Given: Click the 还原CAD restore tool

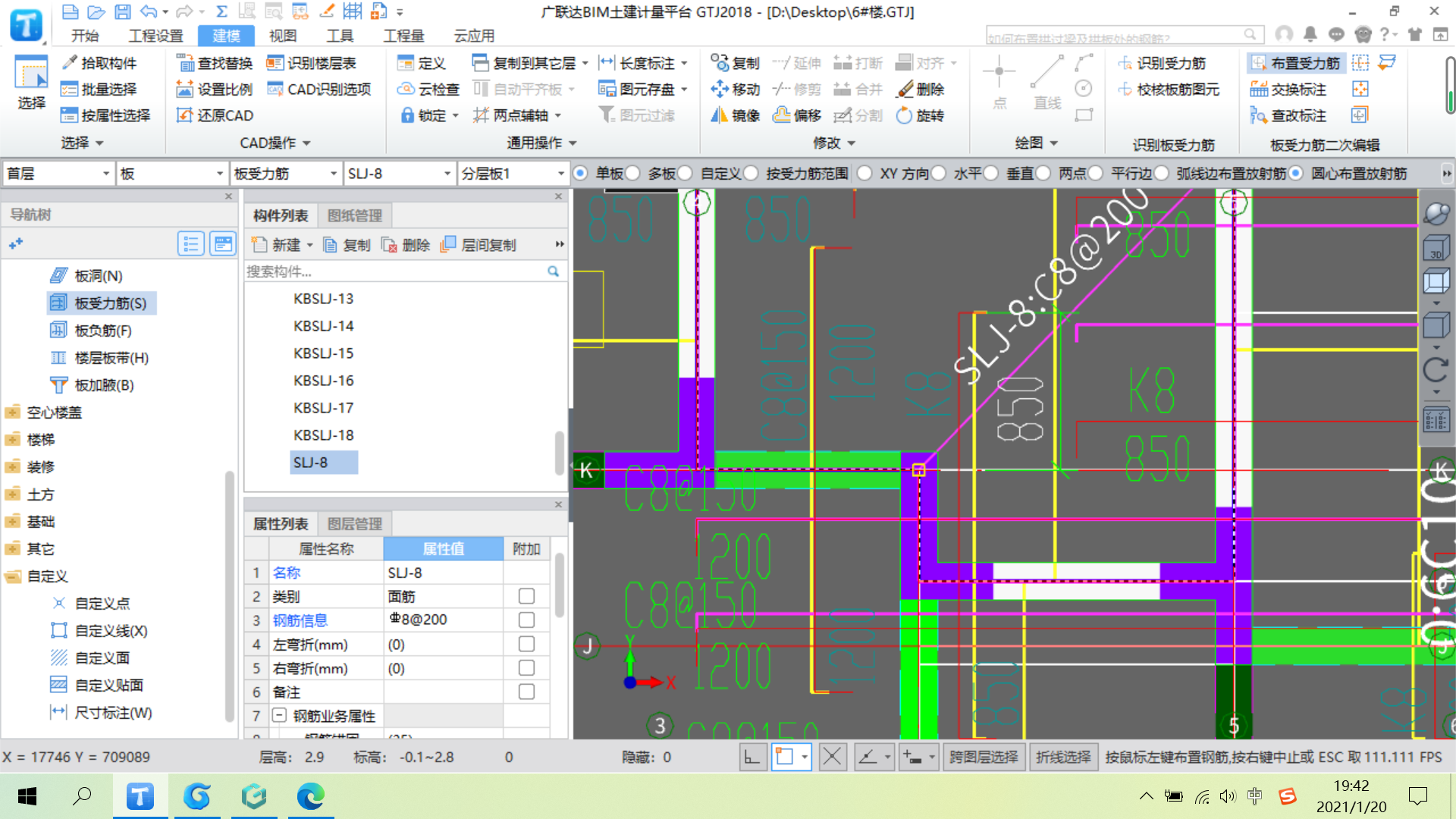Looking at the screenshot, I should (x=215, y=115).
